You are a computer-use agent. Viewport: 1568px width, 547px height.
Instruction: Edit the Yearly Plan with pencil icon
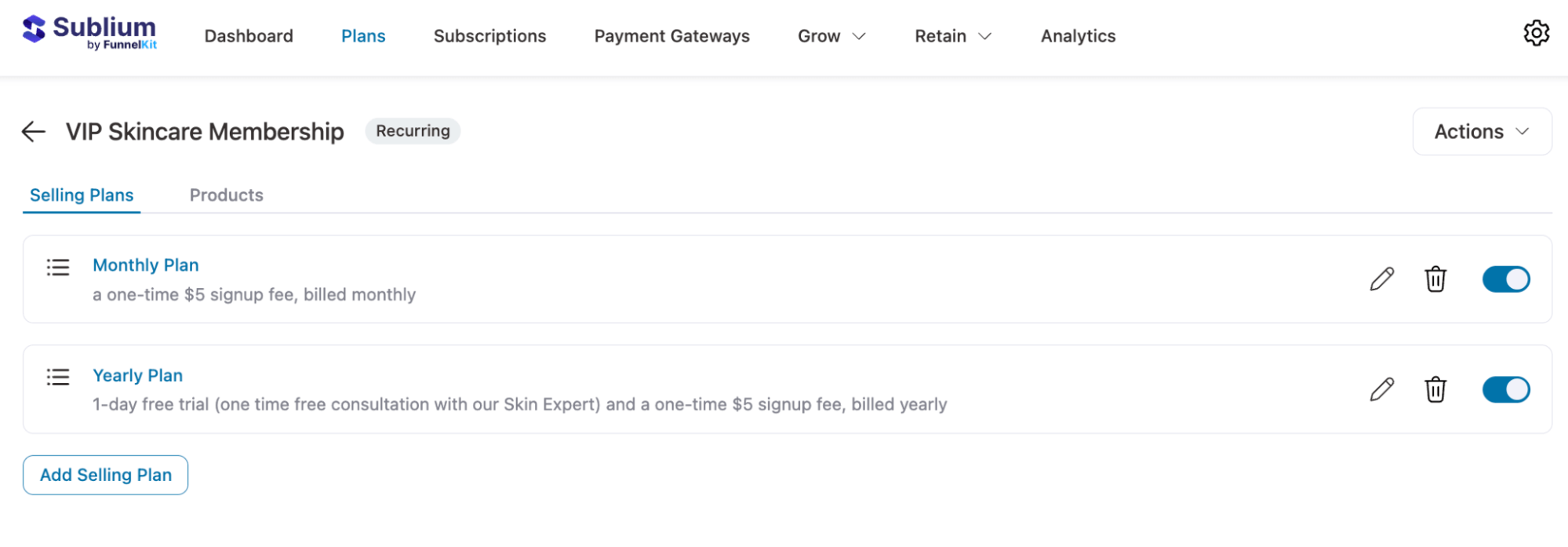1382,388
